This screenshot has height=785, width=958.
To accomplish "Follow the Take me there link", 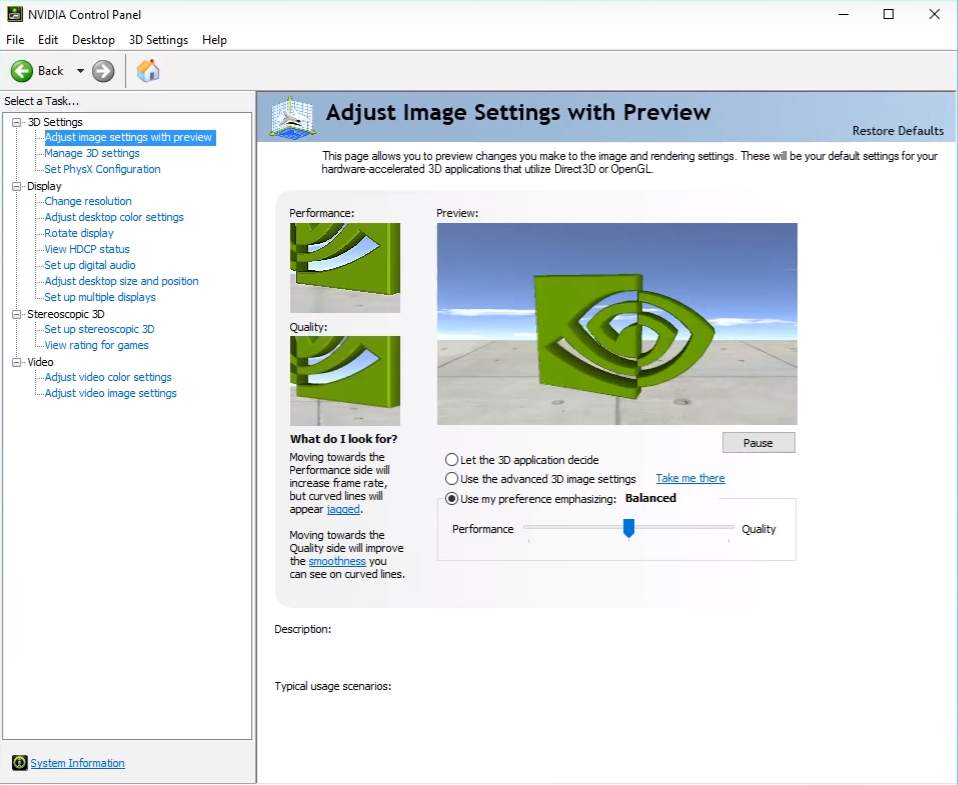I will click(x=689, y=478).
